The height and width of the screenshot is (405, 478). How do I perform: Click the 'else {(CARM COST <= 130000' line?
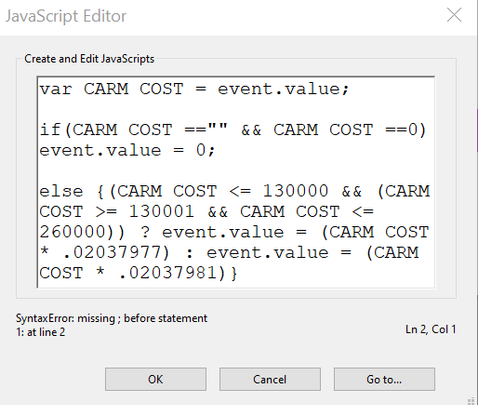click(235, 191)
